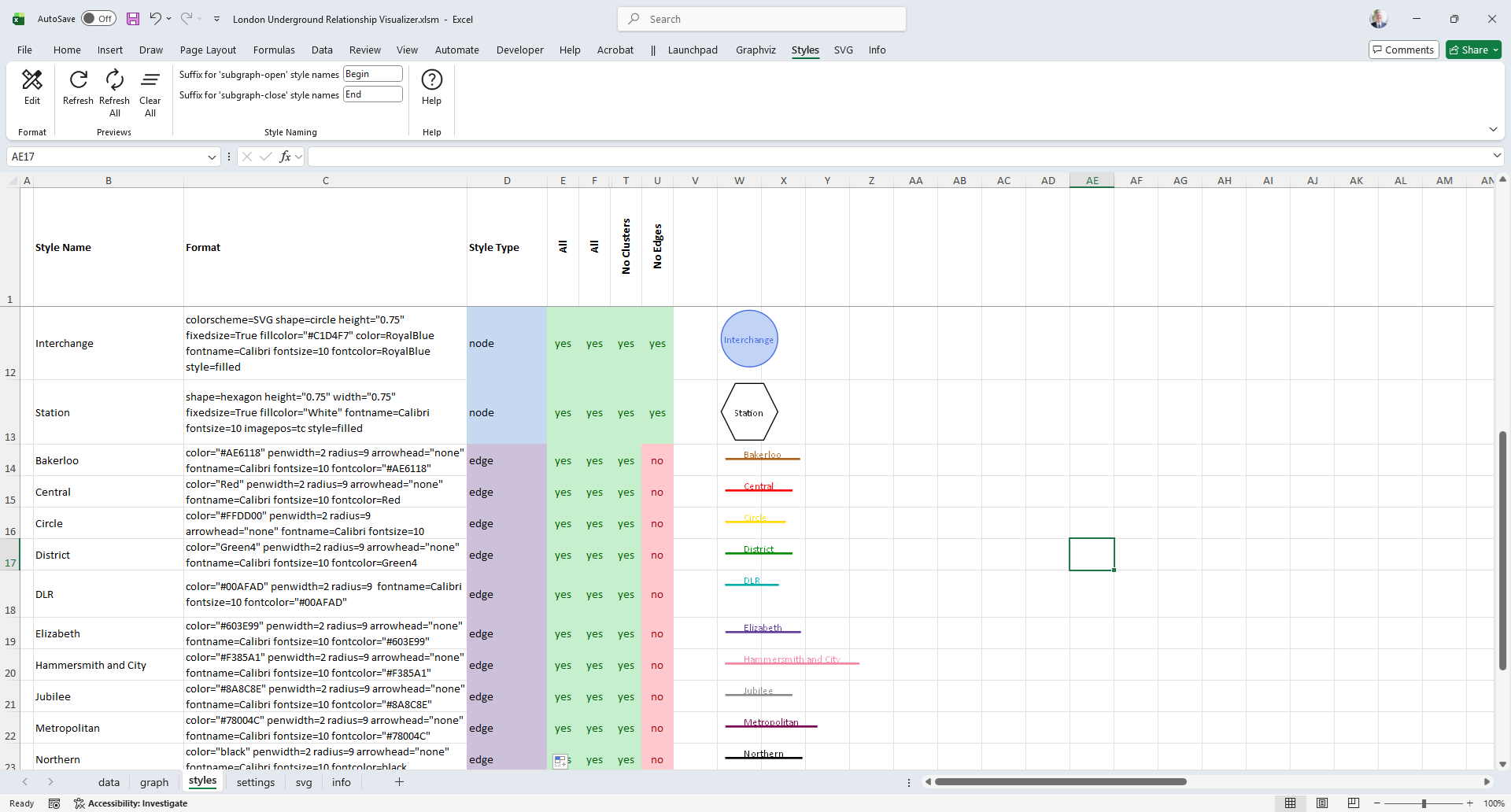
Task: Switch to Page Break Preview view
Action: tap(1353, 803)
